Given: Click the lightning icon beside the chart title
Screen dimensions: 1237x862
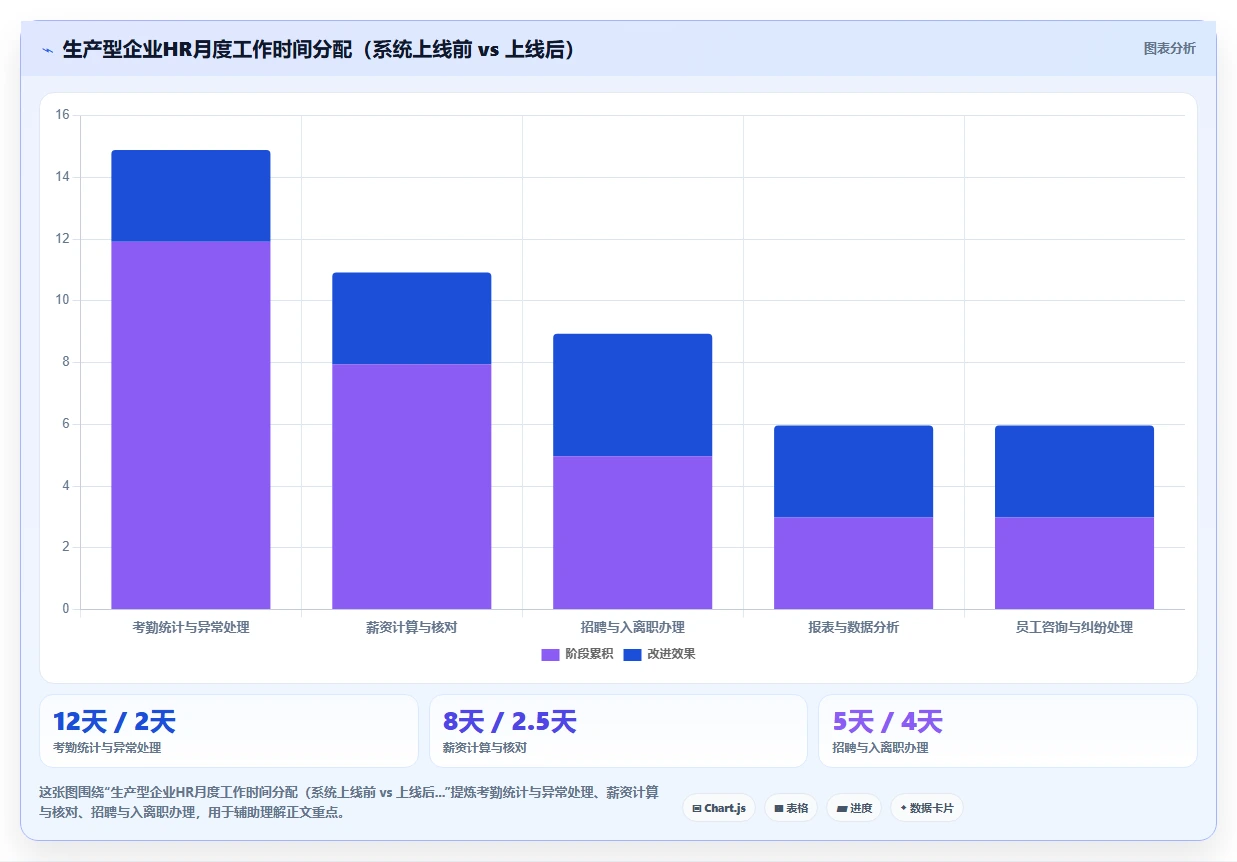Looking at the screenshot, I should [47, 49].
